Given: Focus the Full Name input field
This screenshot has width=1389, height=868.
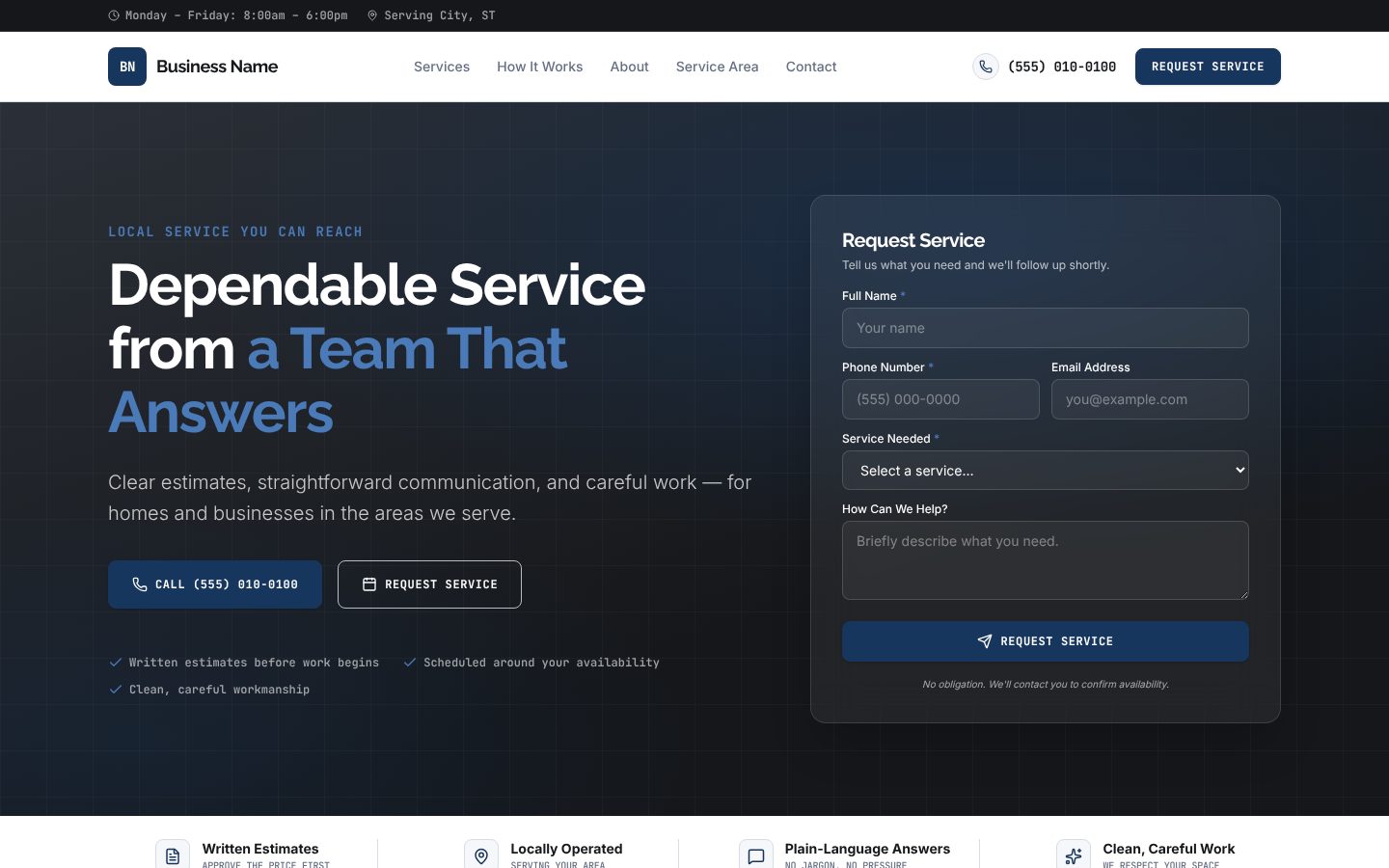Looking at the screenshot, I should (1046, 328).
